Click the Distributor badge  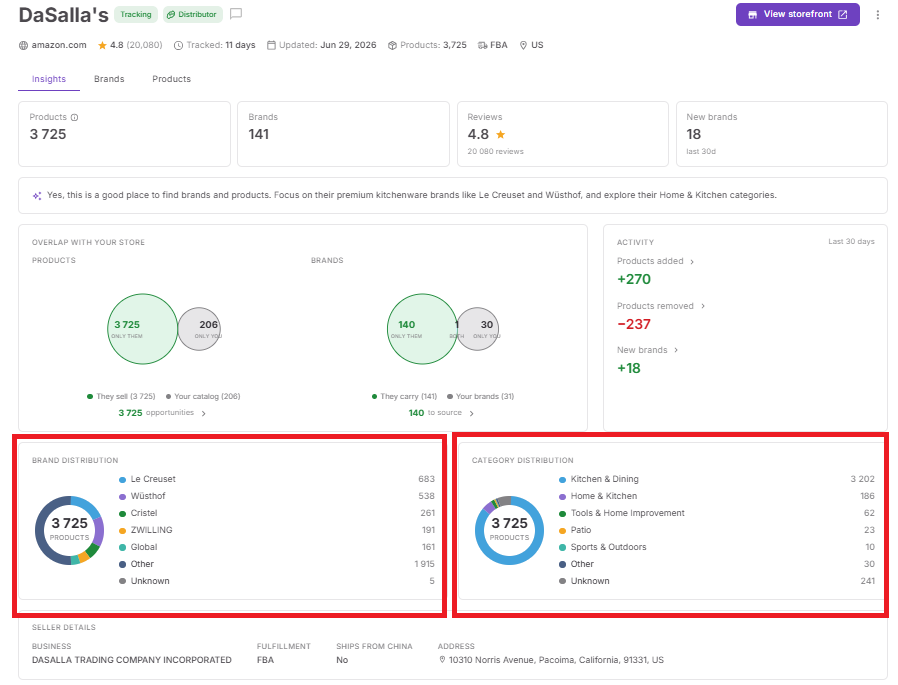(x=192, y=14)
